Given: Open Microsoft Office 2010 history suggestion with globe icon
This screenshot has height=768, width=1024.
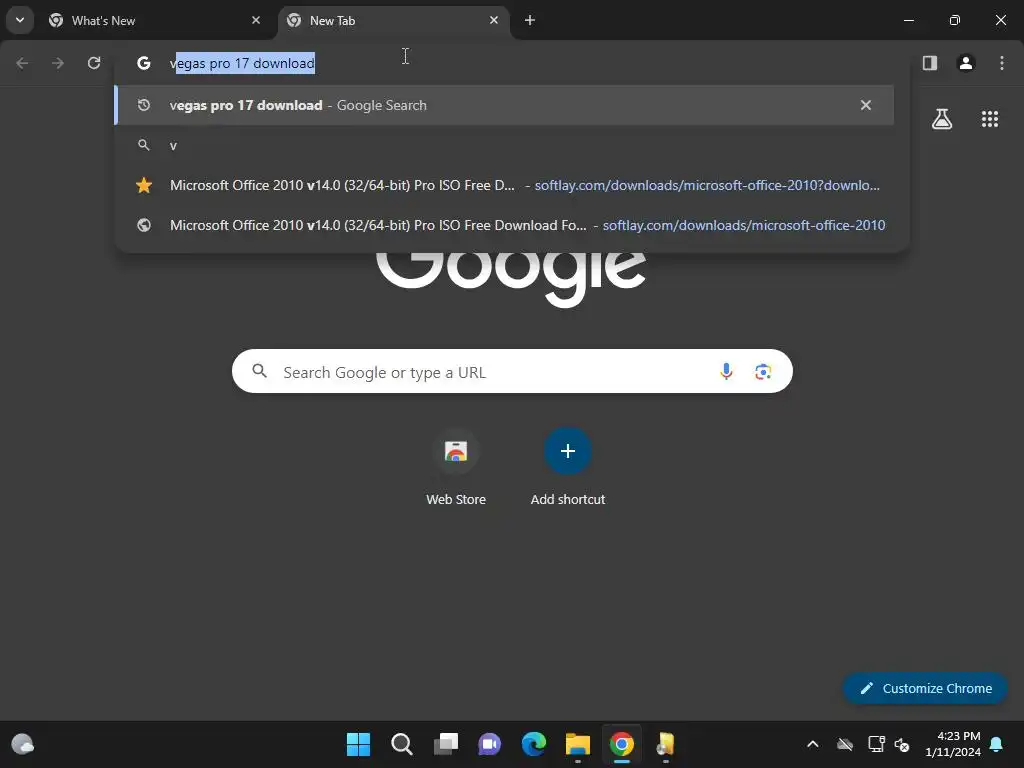Looking at the screenshot, I should pyautogui.click(x=504, y=225).
